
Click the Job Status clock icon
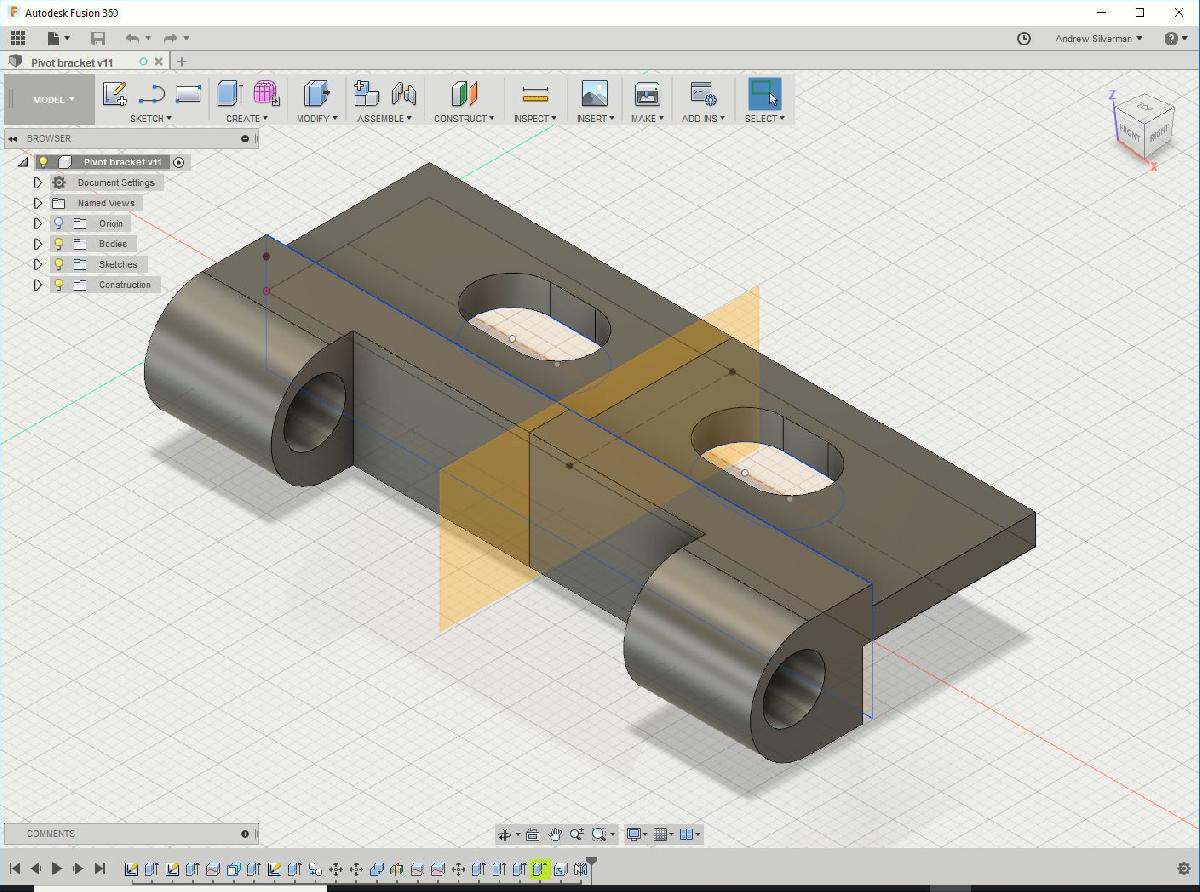click(1023, 38)
